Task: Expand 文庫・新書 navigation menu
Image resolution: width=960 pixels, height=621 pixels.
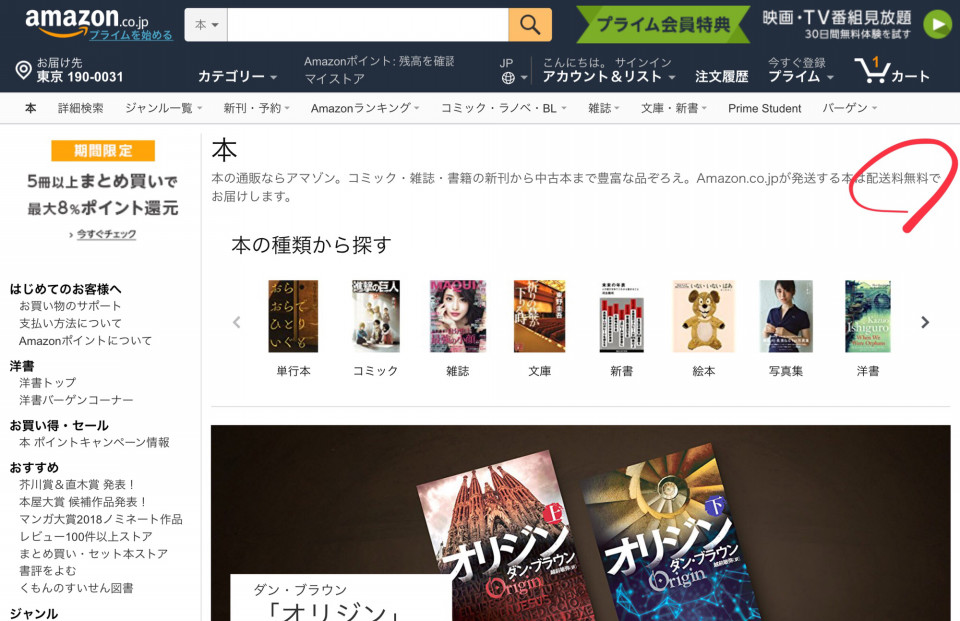Action: 673,108
